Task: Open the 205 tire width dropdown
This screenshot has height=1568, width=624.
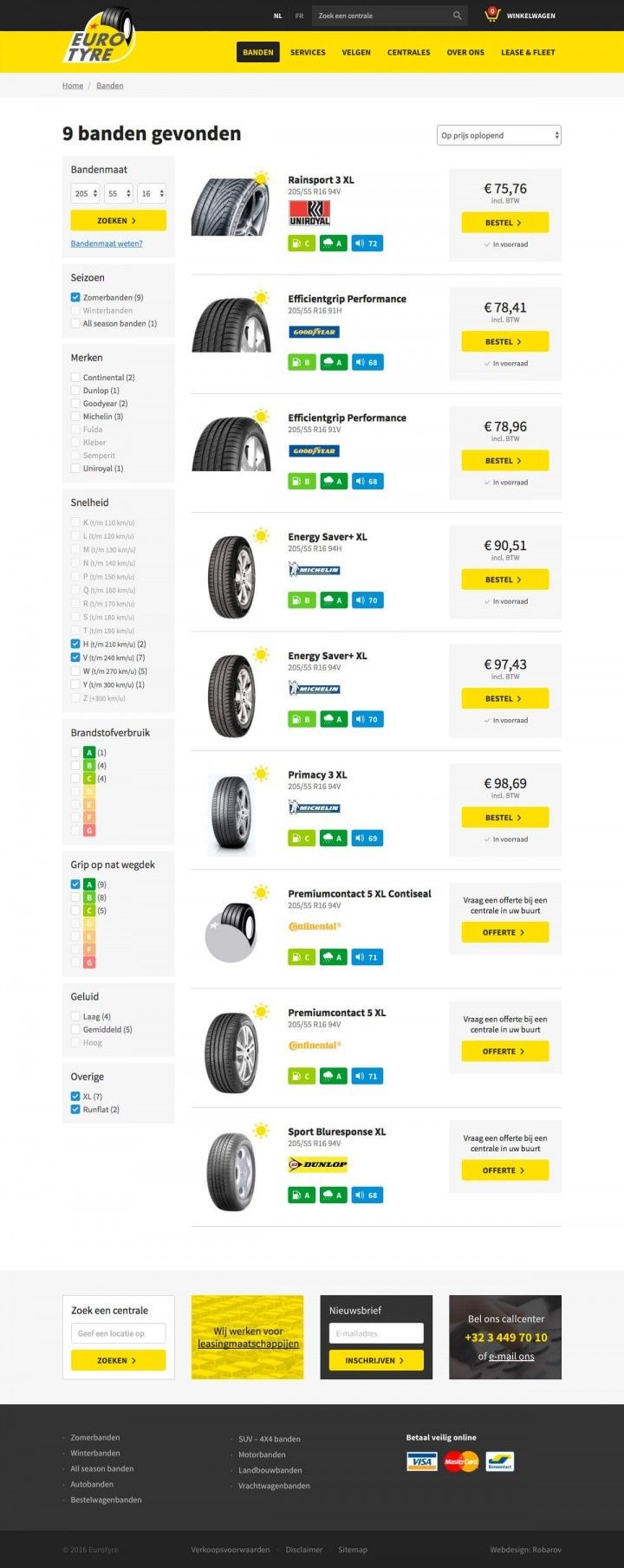Action: pyautogui.click(x=84, y=193)
